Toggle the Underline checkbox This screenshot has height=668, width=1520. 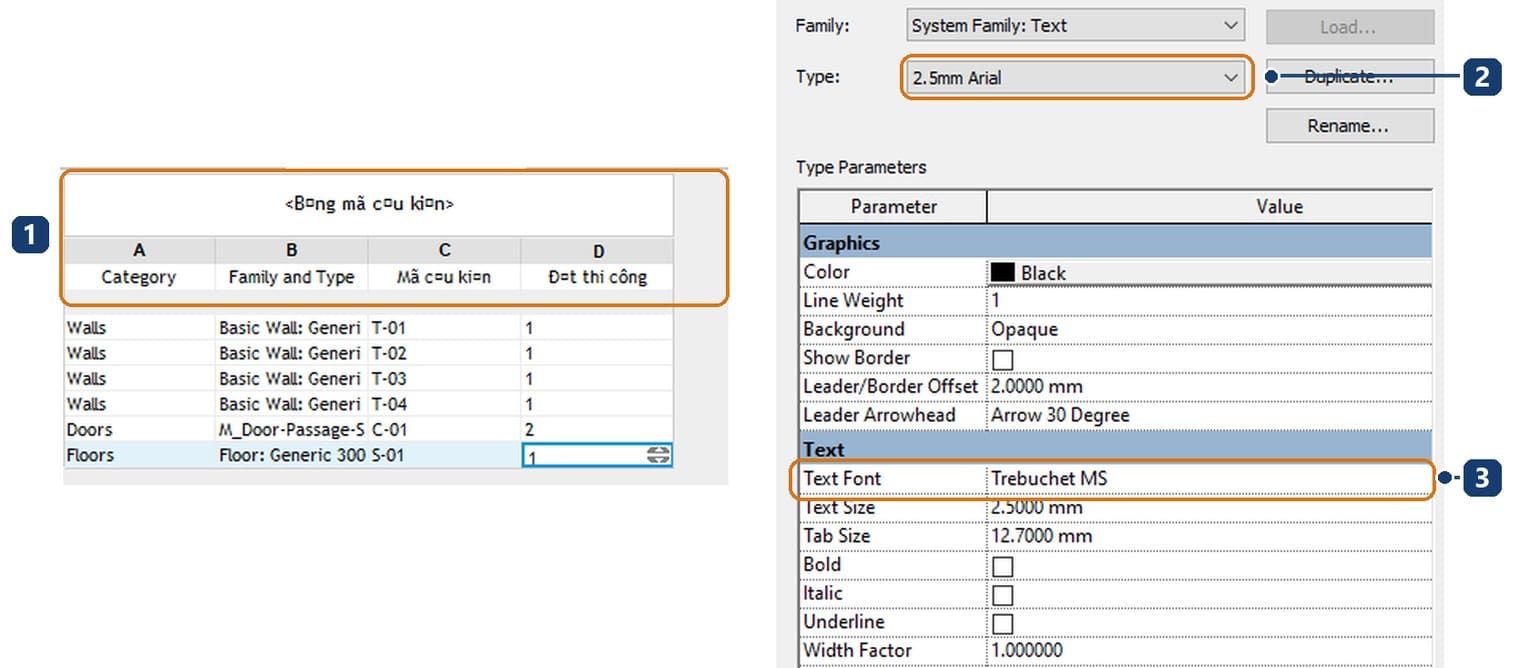[x=1002, y=623]
